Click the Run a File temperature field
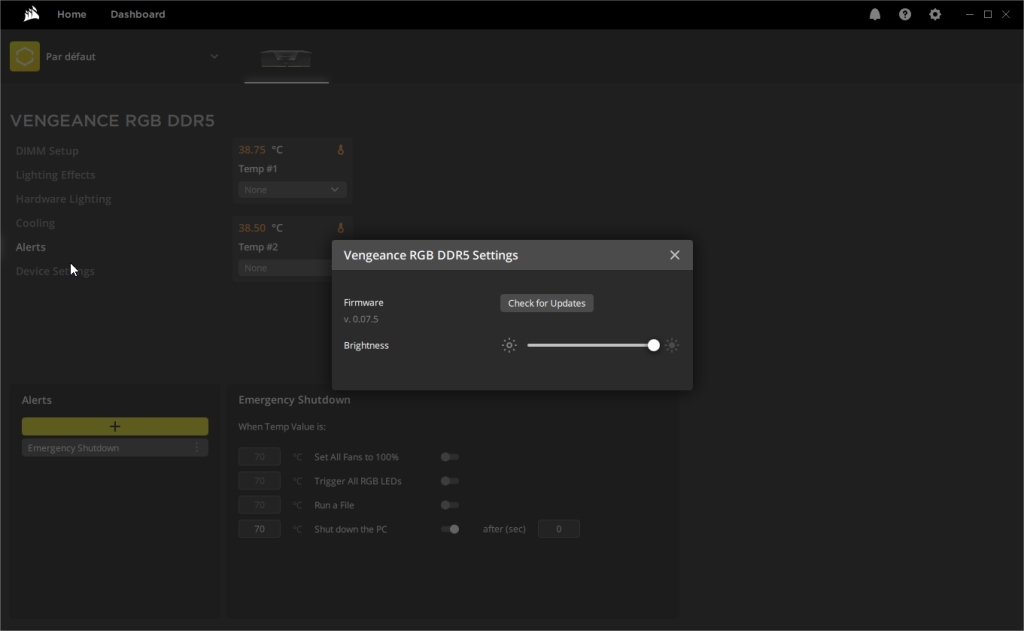This screenshot has width=1024, height=631. tap(259, 505)
